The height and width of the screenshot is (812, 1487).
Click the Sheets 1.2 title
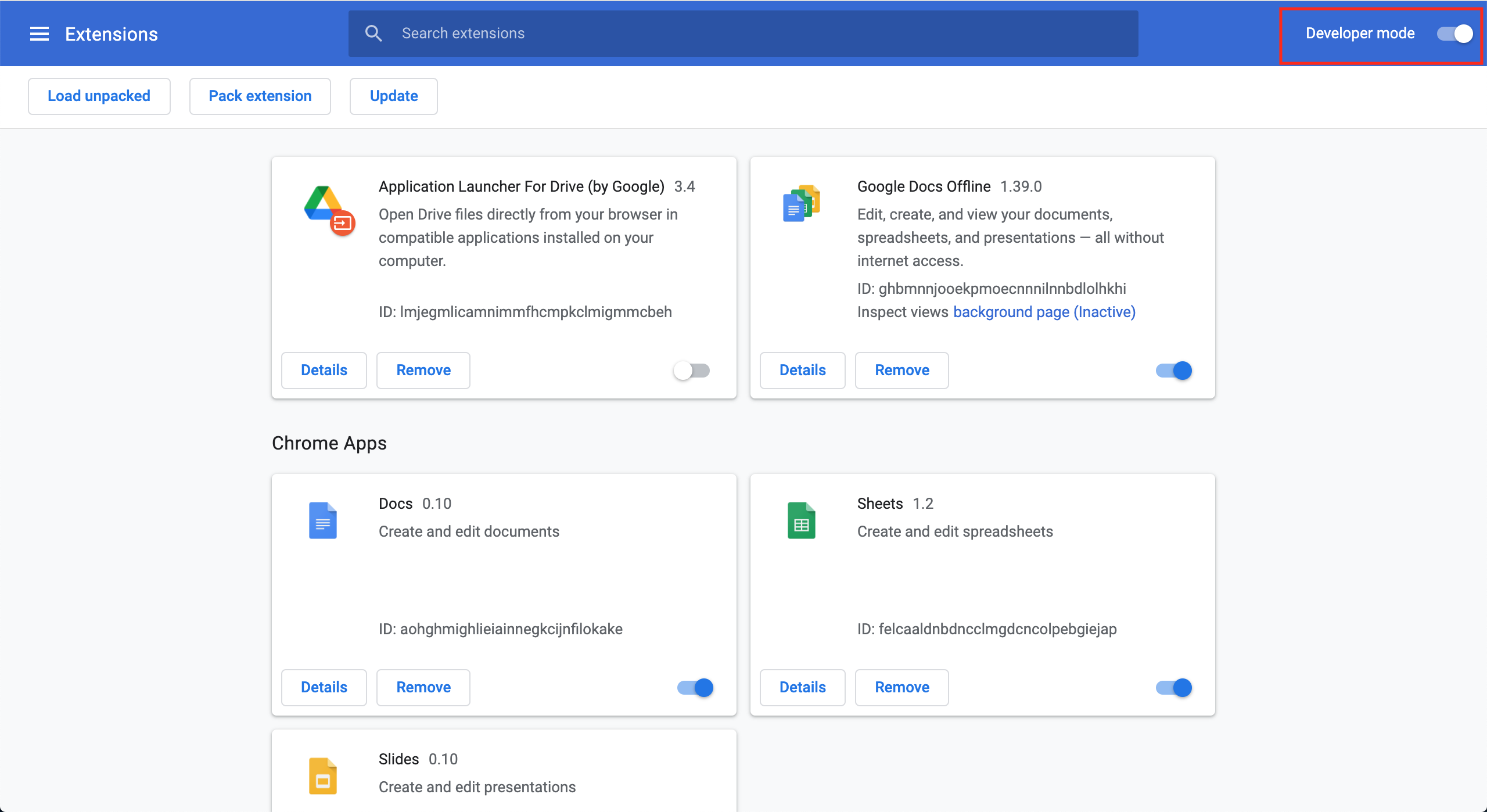pyautogui.click(x=895, y=504)
